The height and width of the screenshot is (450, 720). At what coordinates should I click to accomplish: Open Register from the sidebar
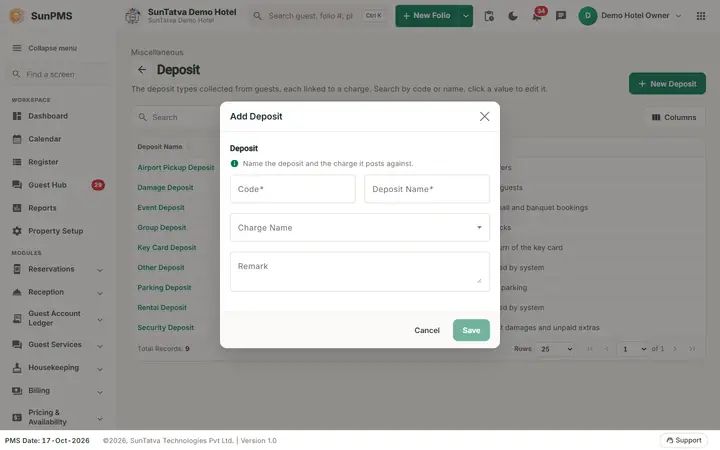43,162
